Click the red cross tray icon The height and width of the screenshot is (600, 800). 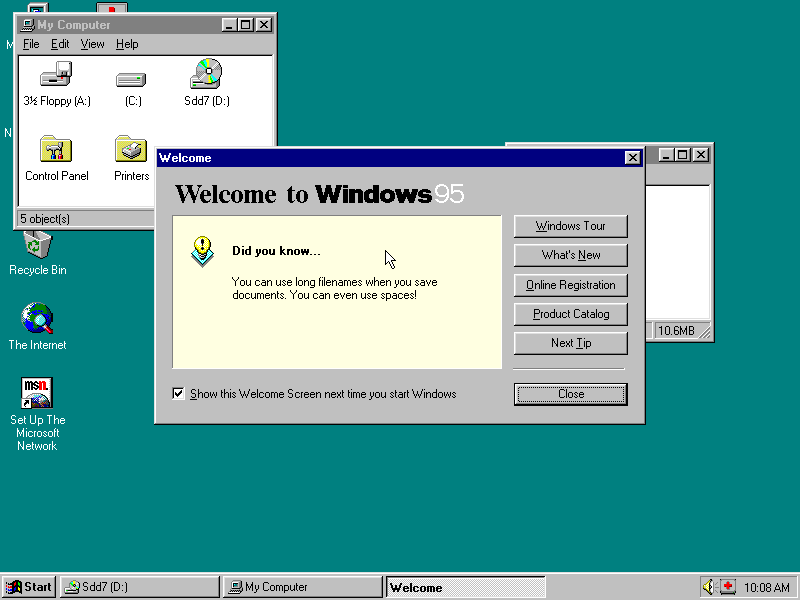pyautogui.click(x=728, y=587)
